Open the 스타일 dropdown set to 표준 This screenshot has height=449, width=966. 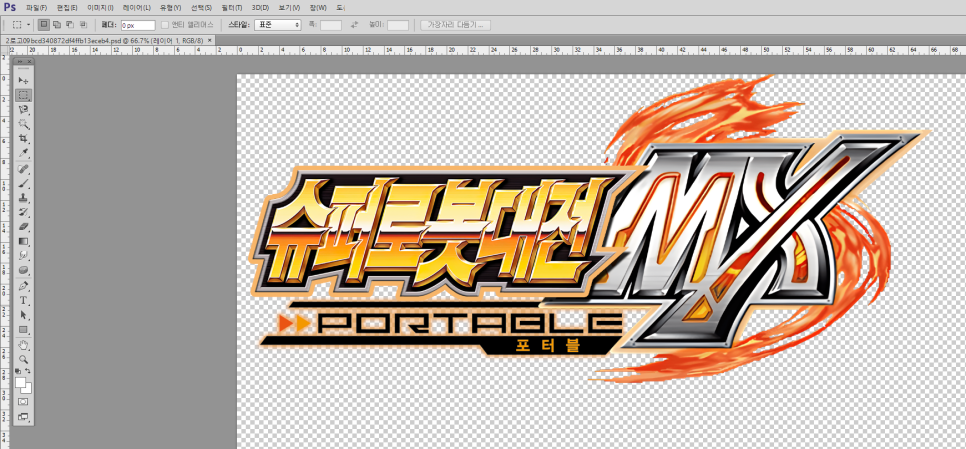point(277,25)
